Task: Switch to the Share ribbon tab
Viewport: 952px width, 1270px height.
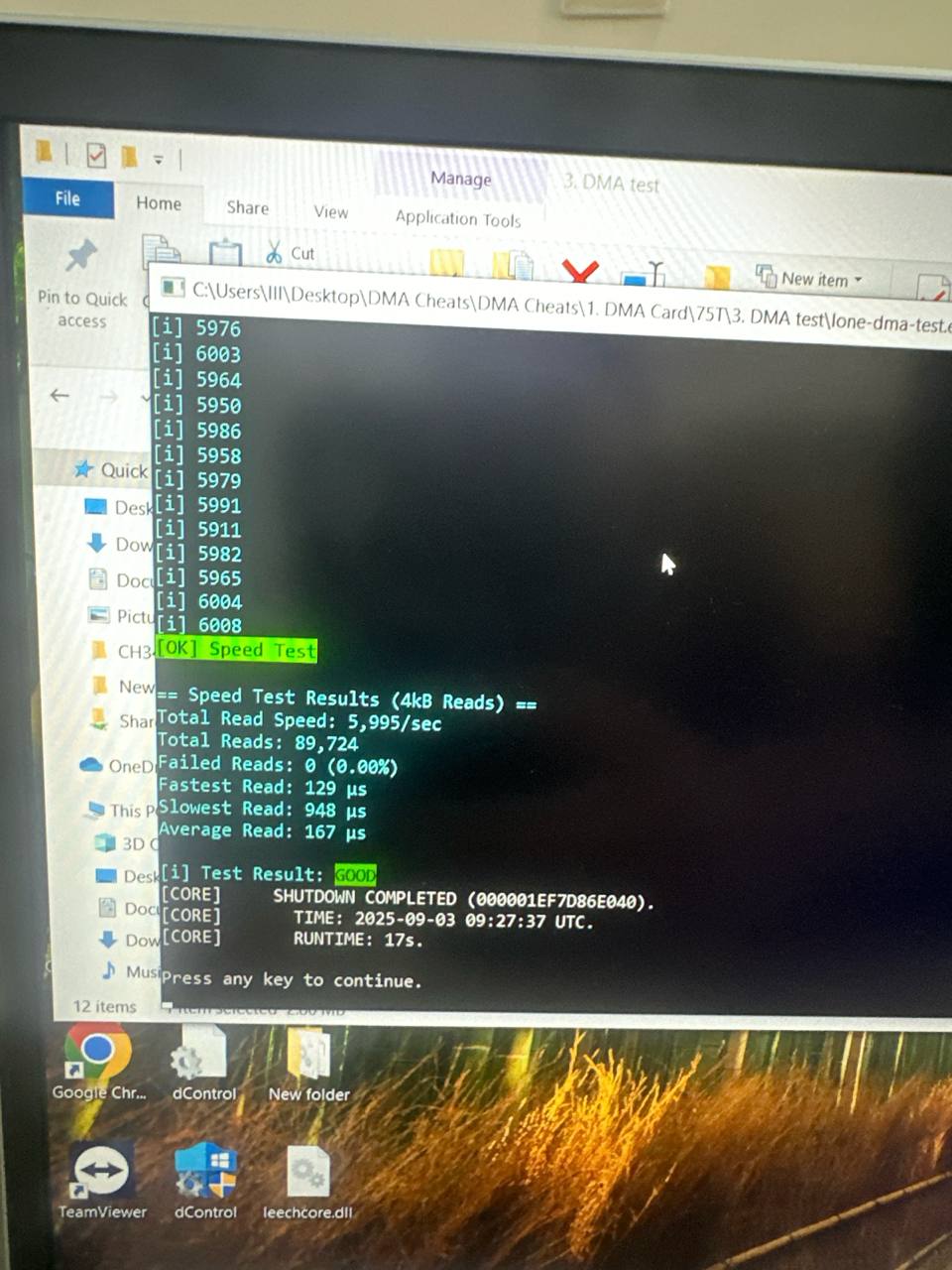Action: pyautogui.click(x=246, y=208)
